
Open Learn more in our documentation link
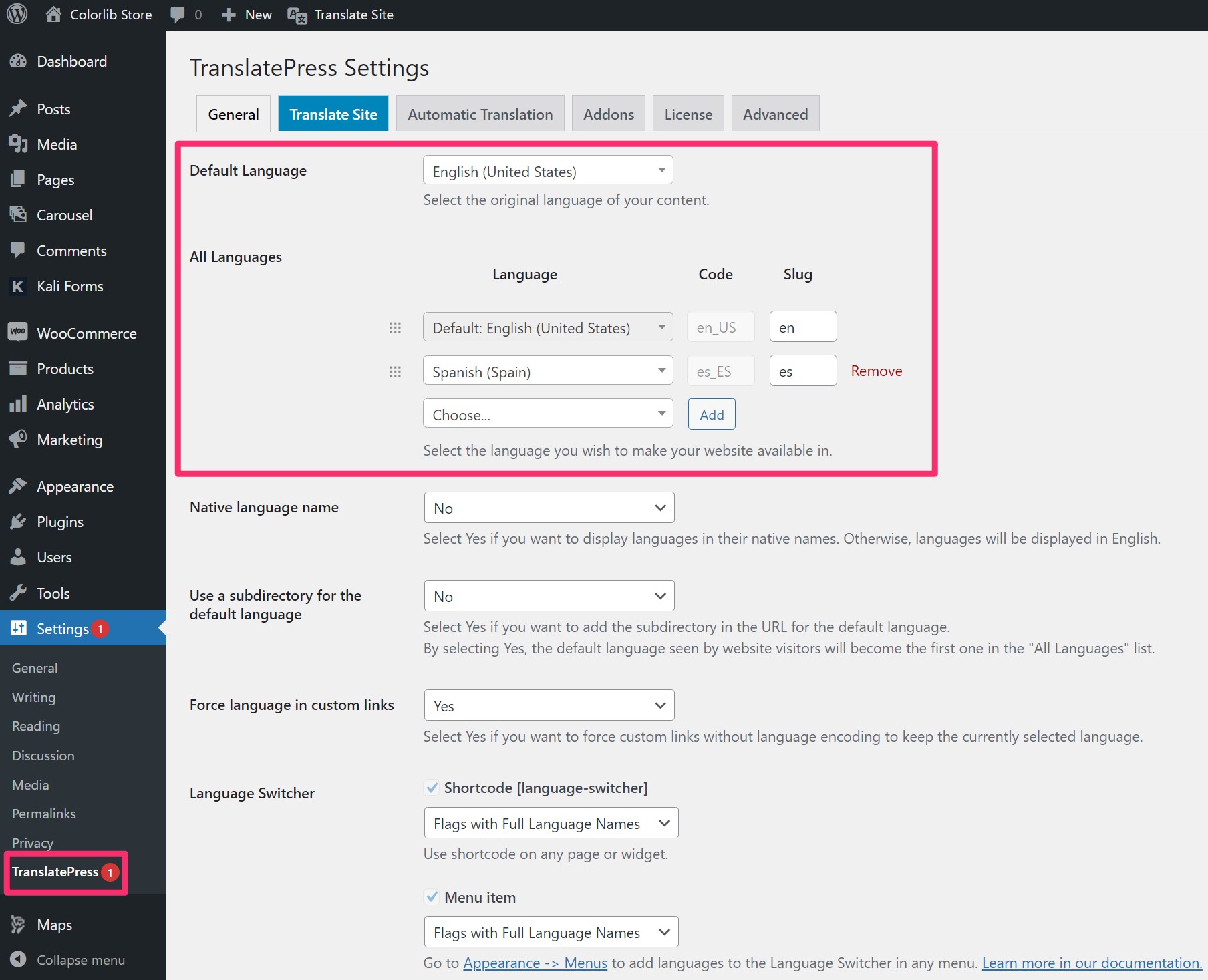point(1092,963)
